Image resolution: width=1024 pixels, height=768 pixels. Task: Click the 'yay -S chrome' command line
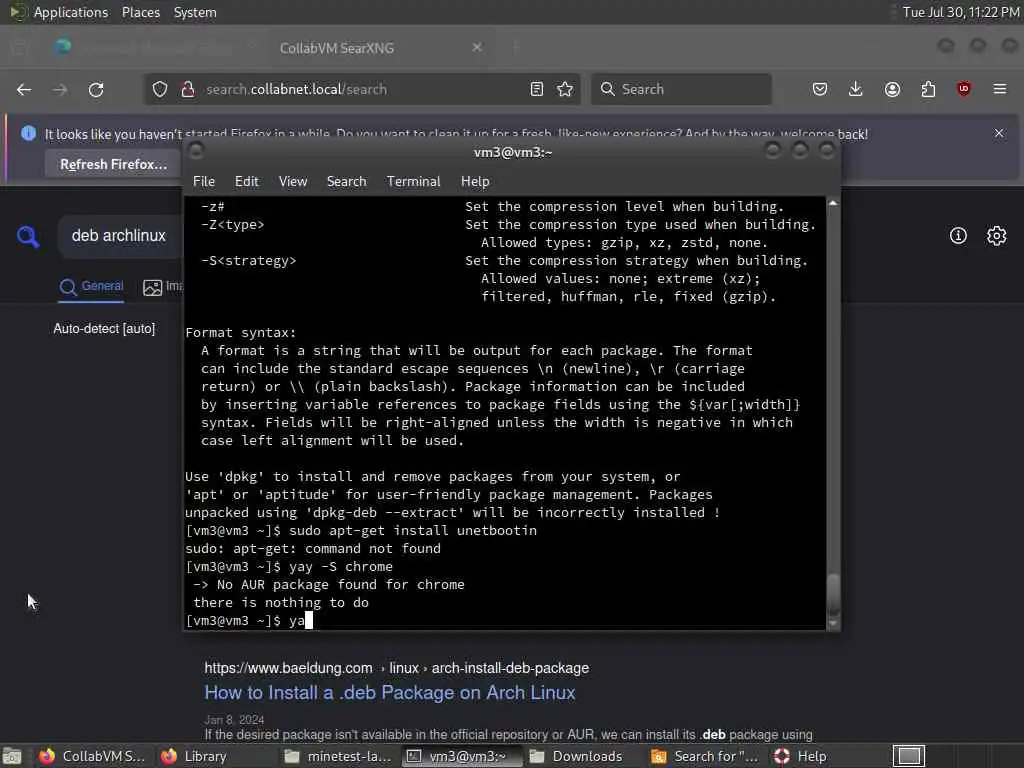point(289,567)
